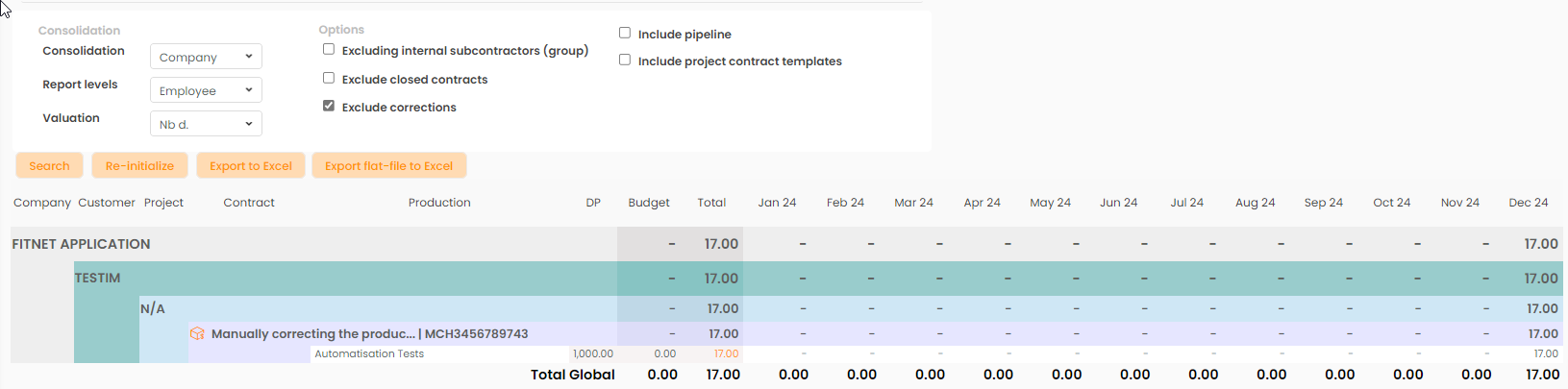Click the Dec 24 column header

click(1528, 203)
